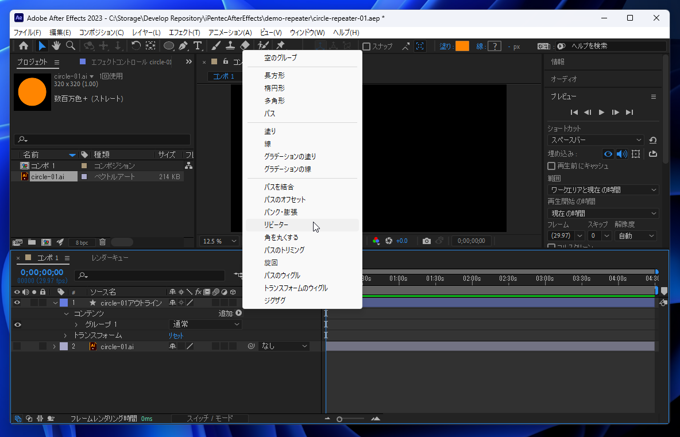
Task: Select the Zoom magnifier tool
Action: point(70,46)
